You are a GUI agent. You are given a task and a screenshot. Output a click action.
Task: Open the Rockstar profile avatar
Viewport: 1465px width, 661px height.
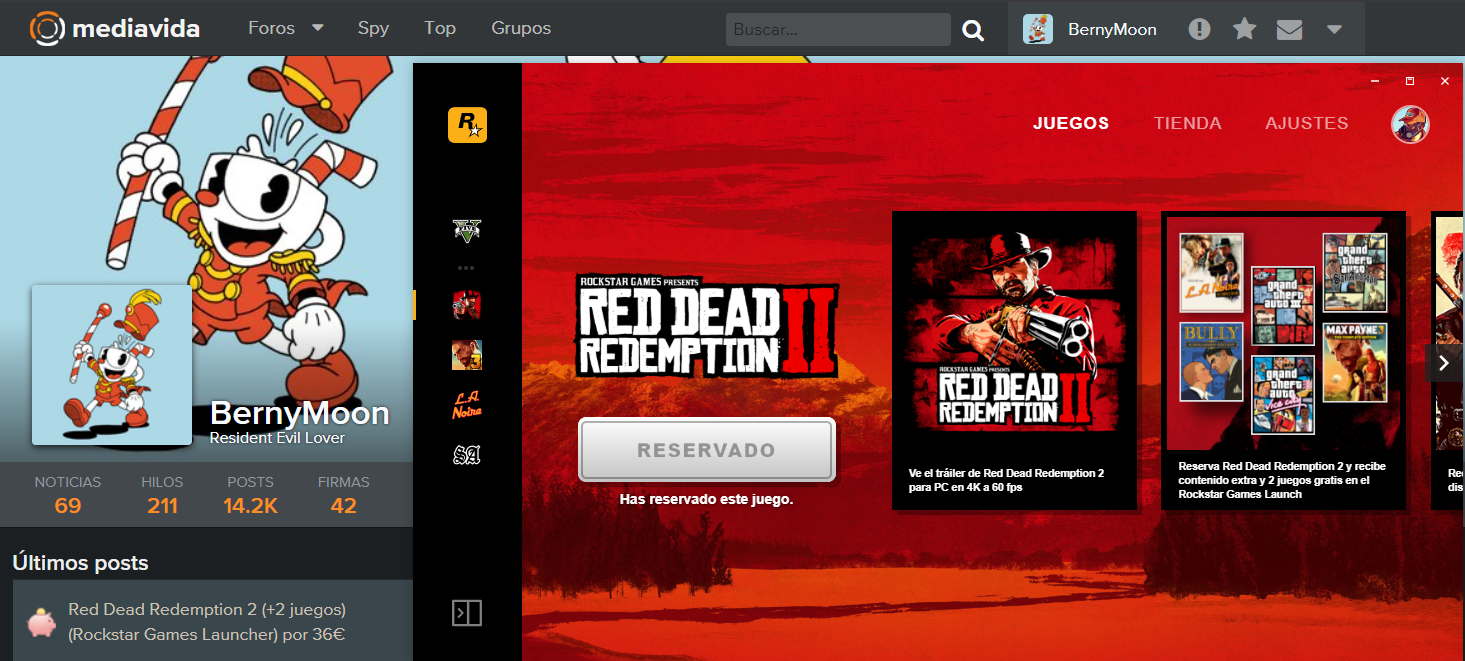tap(1411, 125)
